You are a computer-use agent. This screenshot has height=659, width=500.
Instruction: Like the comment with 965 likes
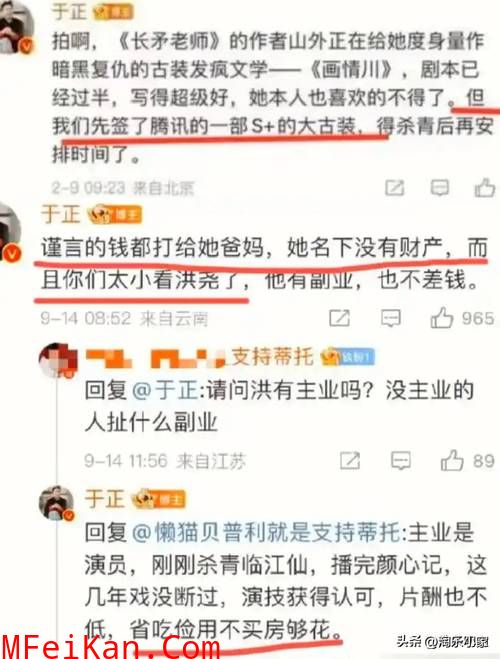[x=442, y=318]
